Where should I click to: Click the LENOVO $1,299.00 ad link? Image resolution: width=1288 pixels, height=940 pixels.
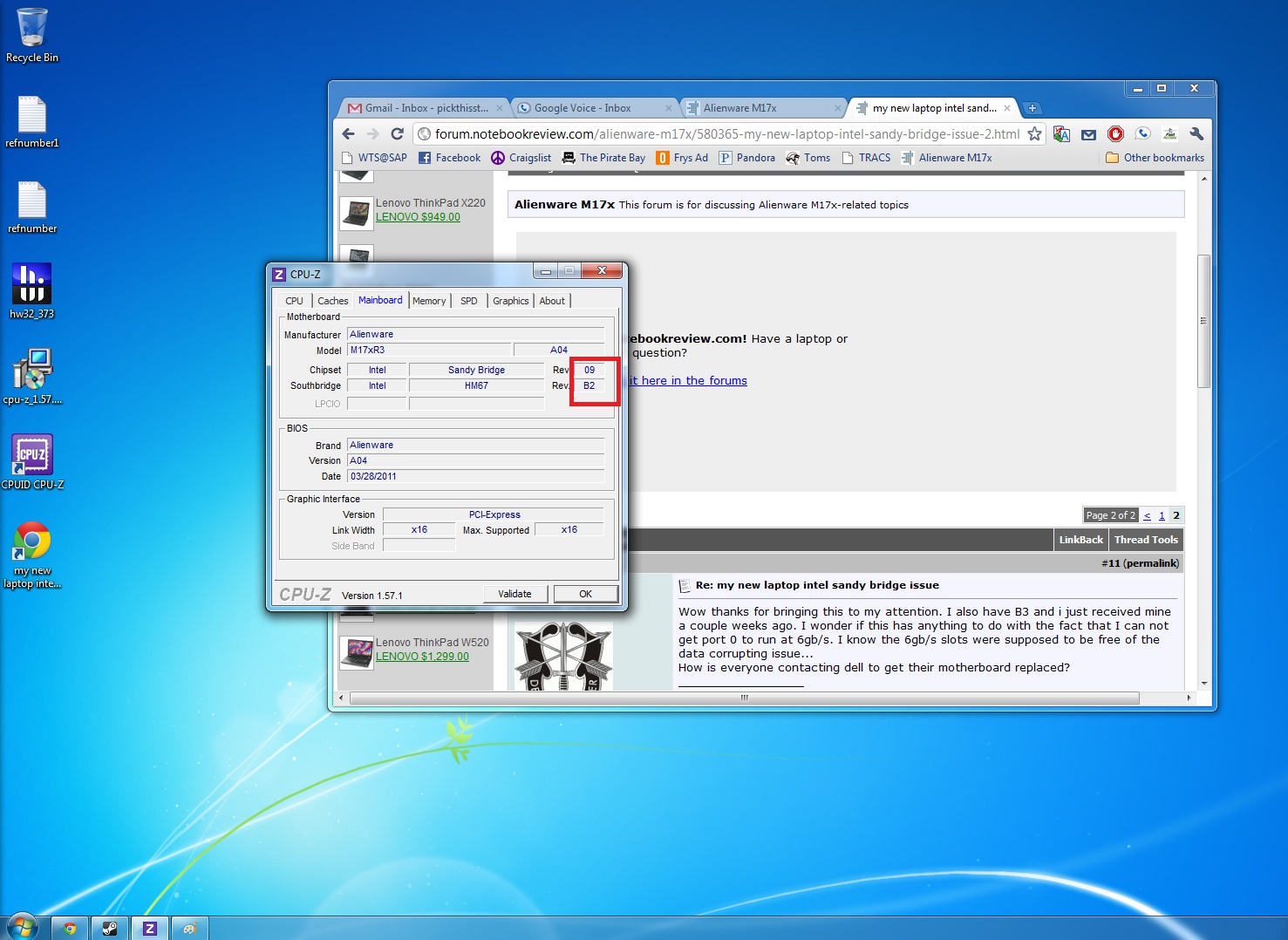[422, 657]
